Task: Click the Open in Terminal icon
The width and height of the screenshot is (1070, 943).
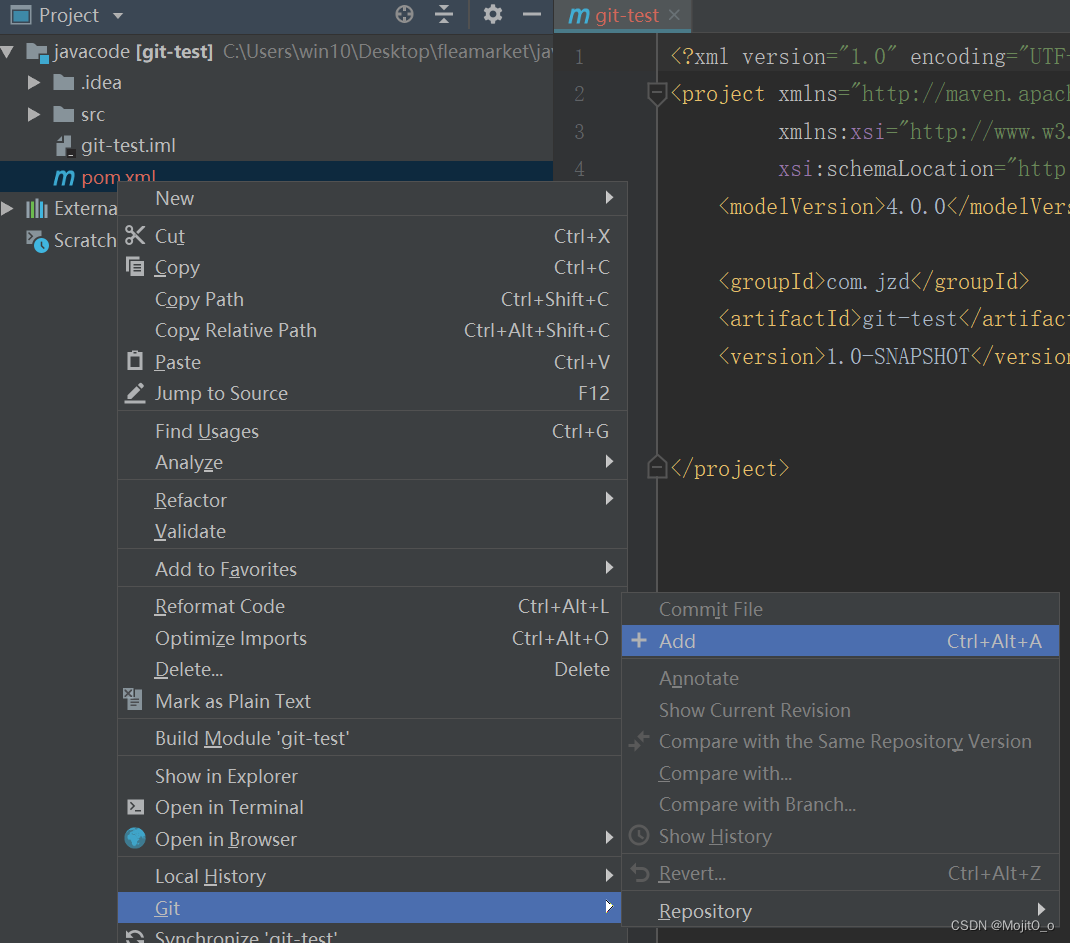Action: point(135,807)
